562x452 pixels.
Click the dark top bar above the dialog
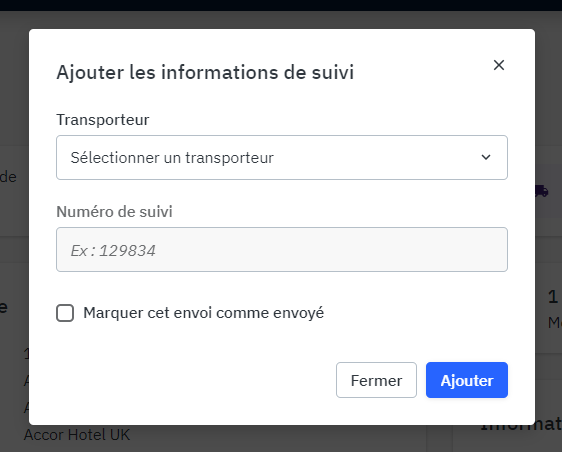tap(281, 5)
